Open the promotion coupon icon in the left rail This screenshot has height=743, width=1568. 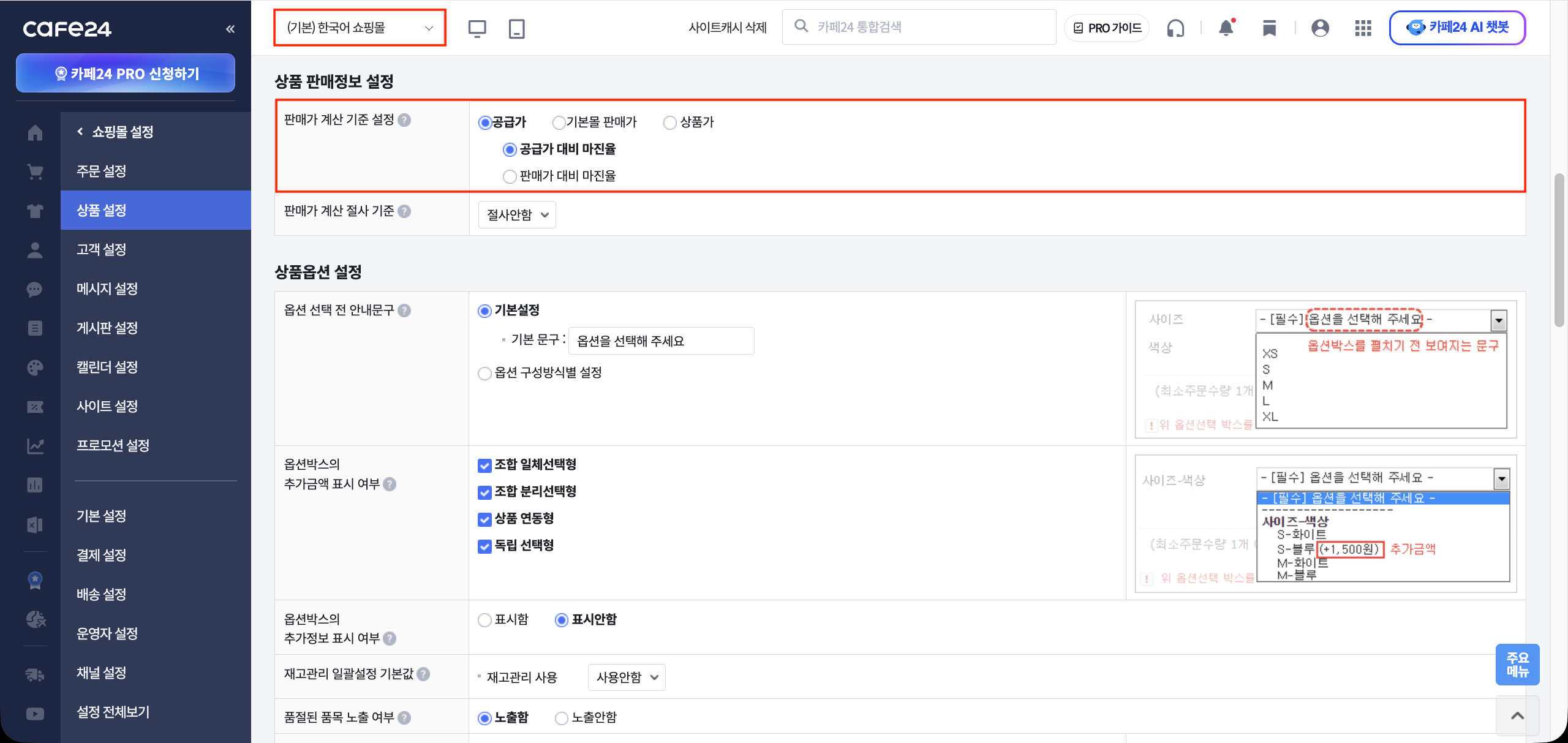[x=35, y=407]
